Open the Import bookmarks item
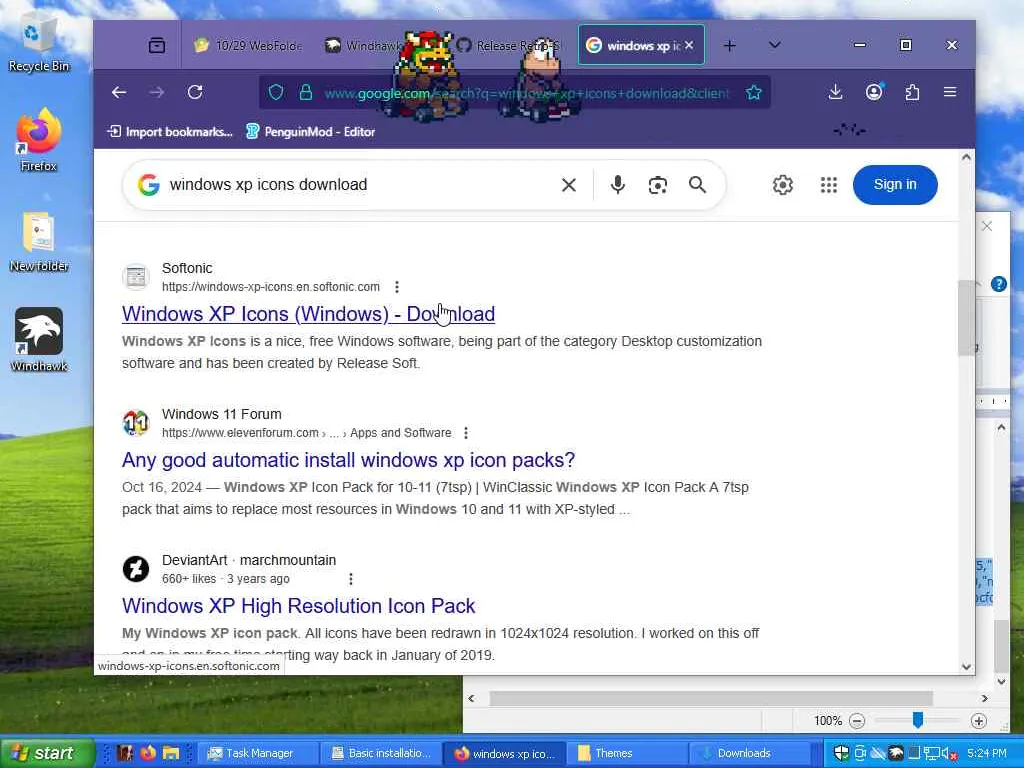The height and width of the screenshot is (768, 1024). coord(170,132)
